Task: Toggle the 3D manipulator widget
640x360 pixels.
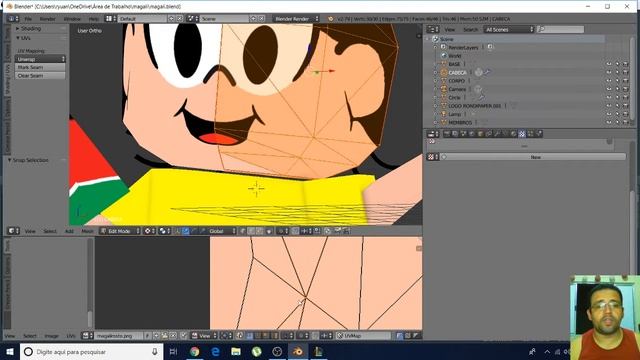Action: click(177, 231)
